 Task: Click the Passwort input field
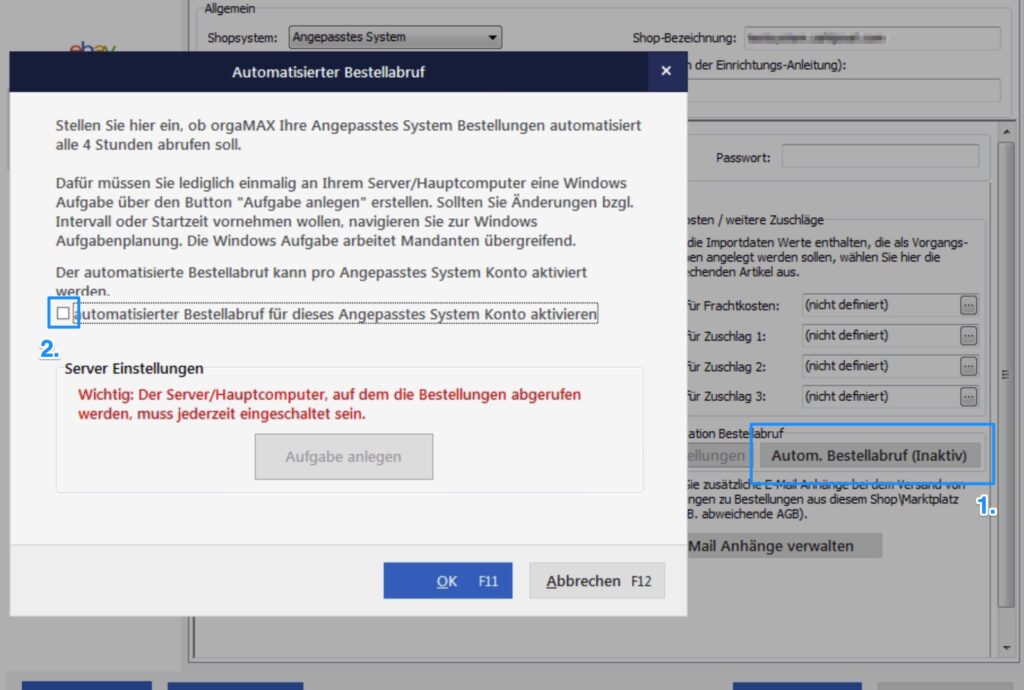point(880,157)
